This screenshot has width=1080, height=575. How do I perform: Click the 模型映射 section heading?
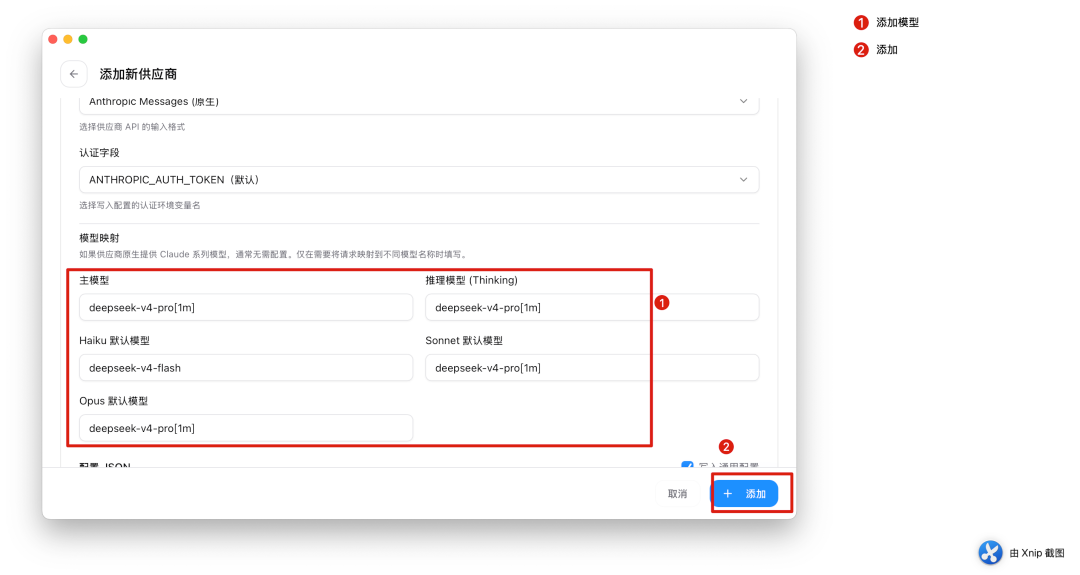(99, 238)
